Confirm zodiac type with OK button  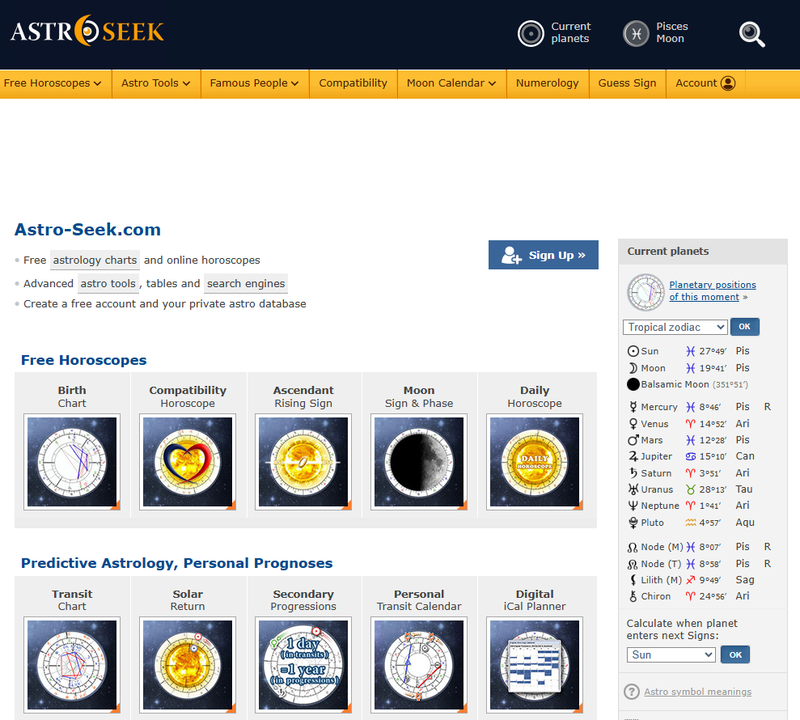coord(744,327)
